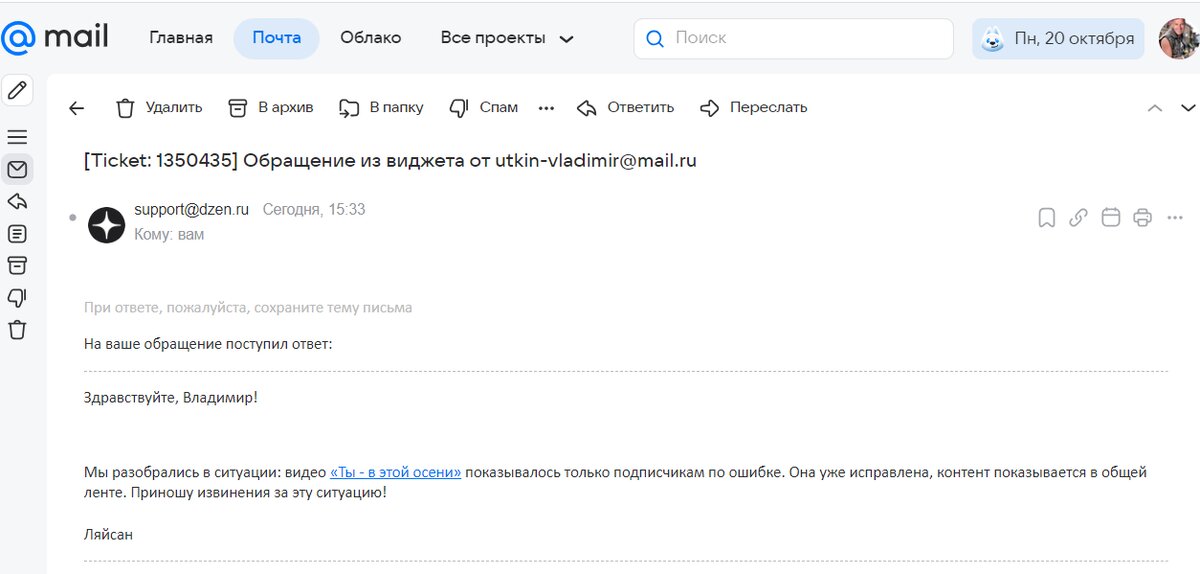This screenshot has height=574, width=1200.
Task: Open the Главная section
Action: pyautogui.click(x=181, y=38)
